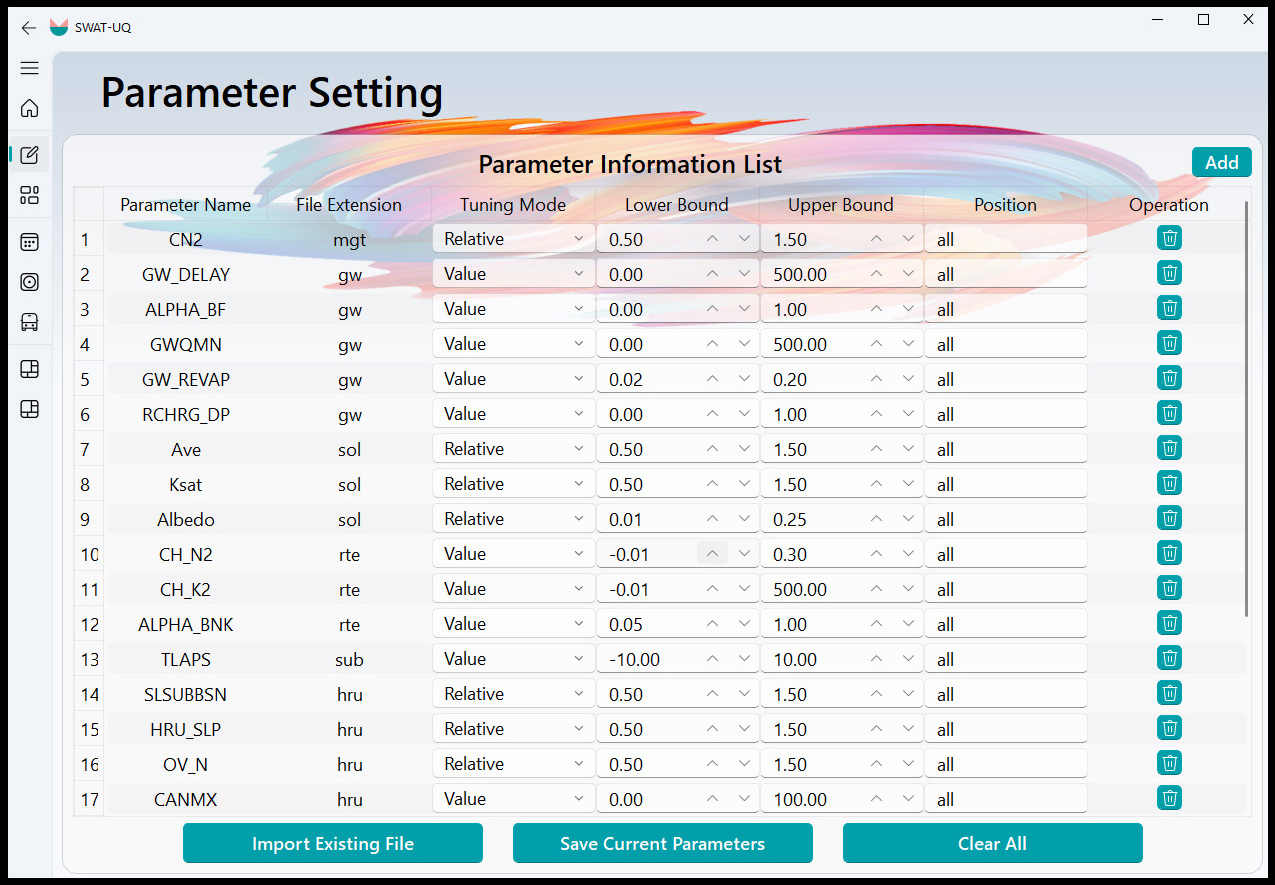The image size is (1275, 885).
Task: Open Tuning Mode dropdown for TLAPS
Action: (513, 659)
